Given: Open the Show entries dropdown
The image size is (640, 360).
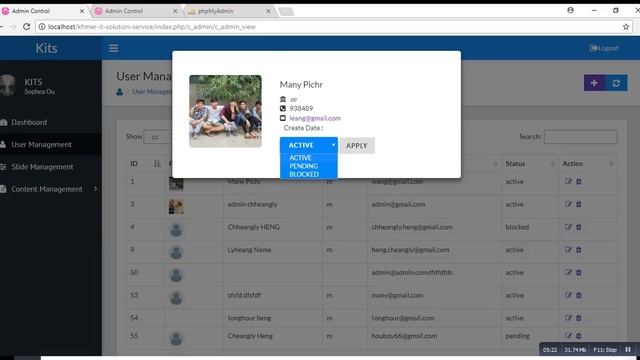Looking at the screenshot, I should 159,137.
